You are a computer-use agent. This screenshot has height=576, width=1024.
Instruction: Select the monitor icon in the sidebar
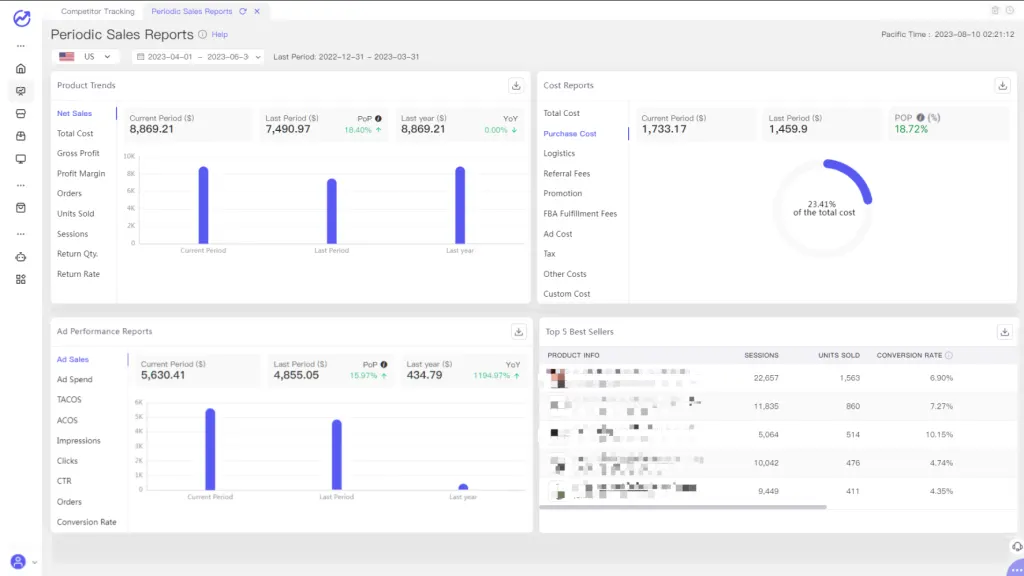coord(20,156)
